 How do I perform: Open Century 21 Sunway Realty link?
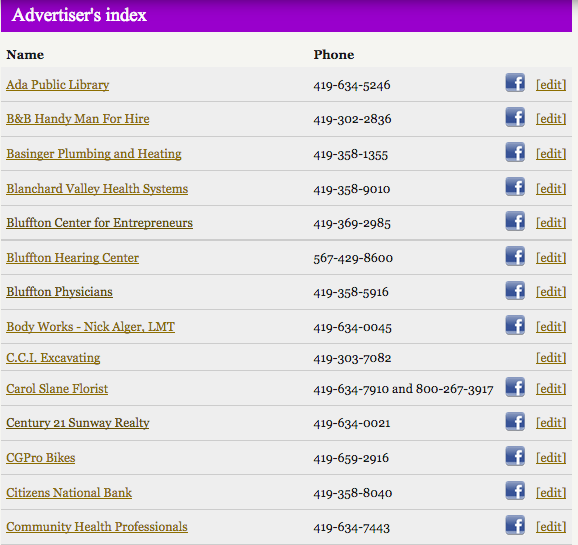pos(78,423)
